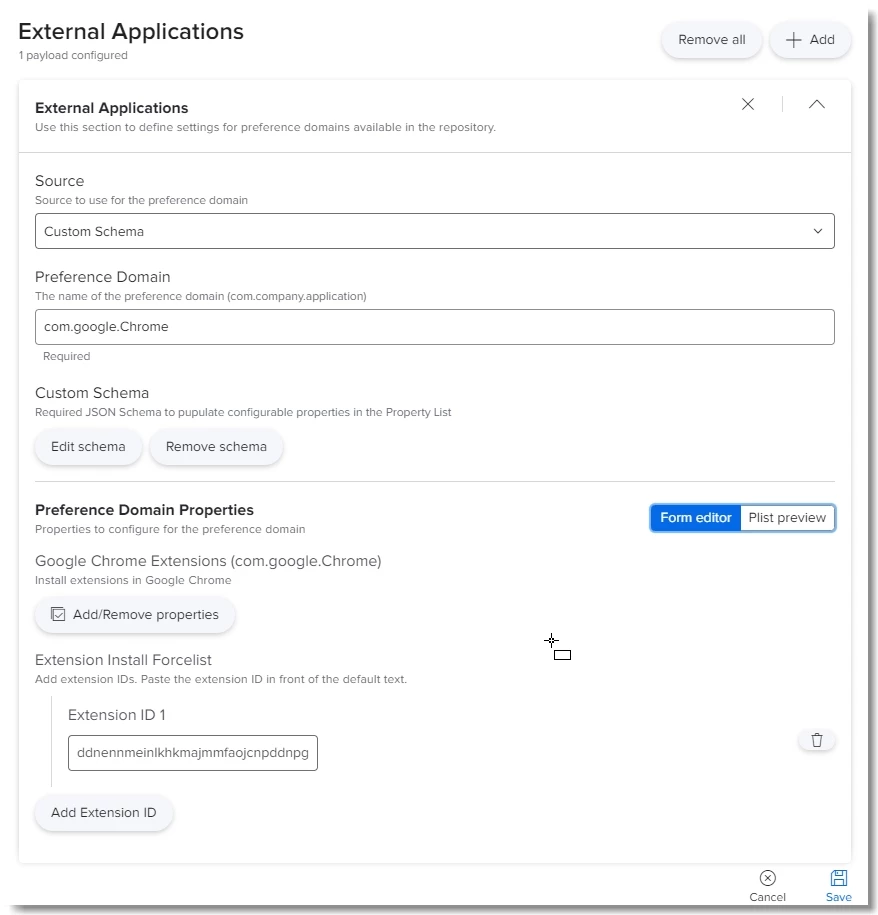Click the 'Google Chrome Extensions (com.google.Chrome)' heading
The height and width of the screenshot is (915, 878).
click(208, 561)
